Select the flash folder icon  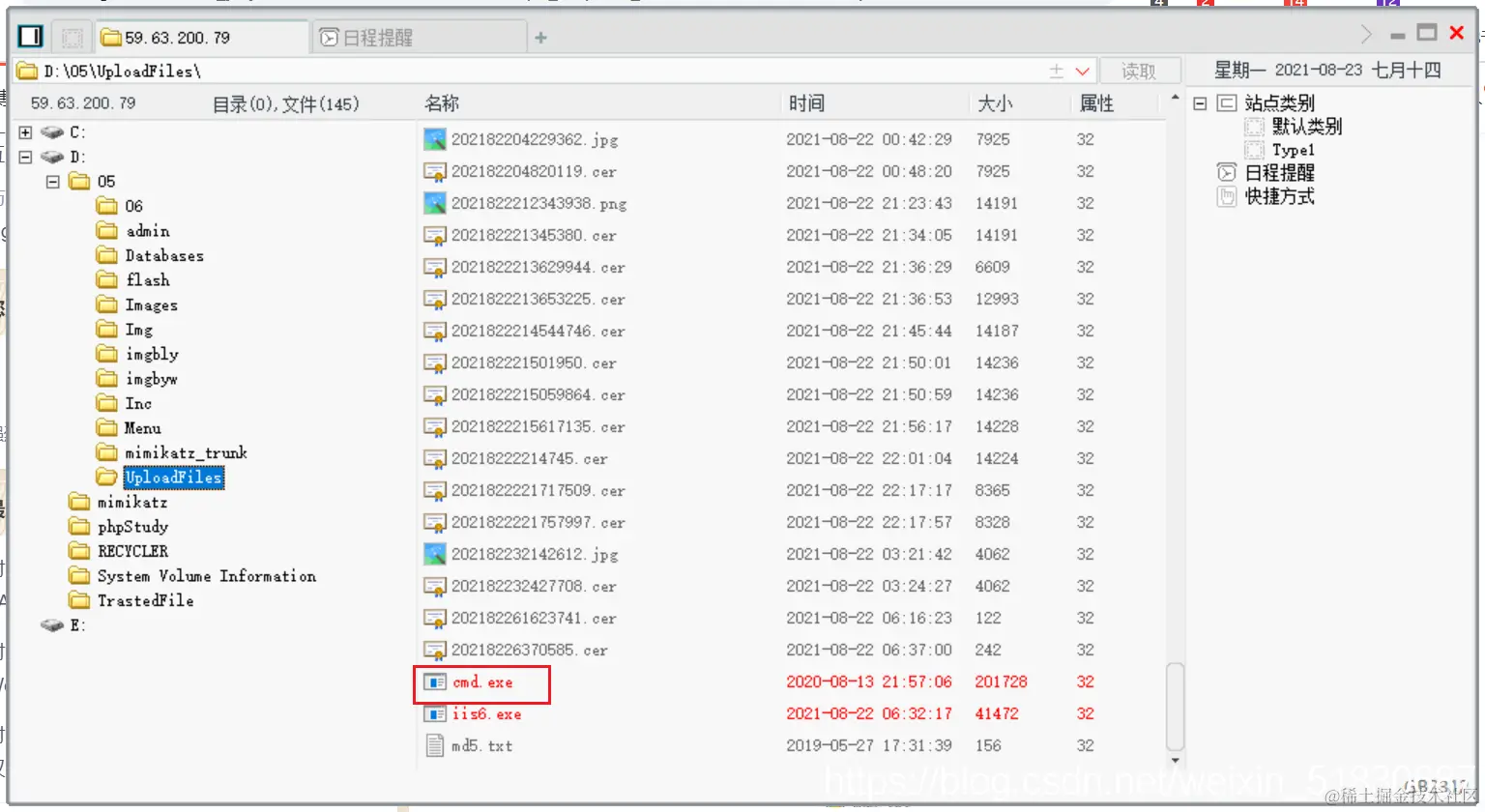pyautogui.click(x=107, y=279)
